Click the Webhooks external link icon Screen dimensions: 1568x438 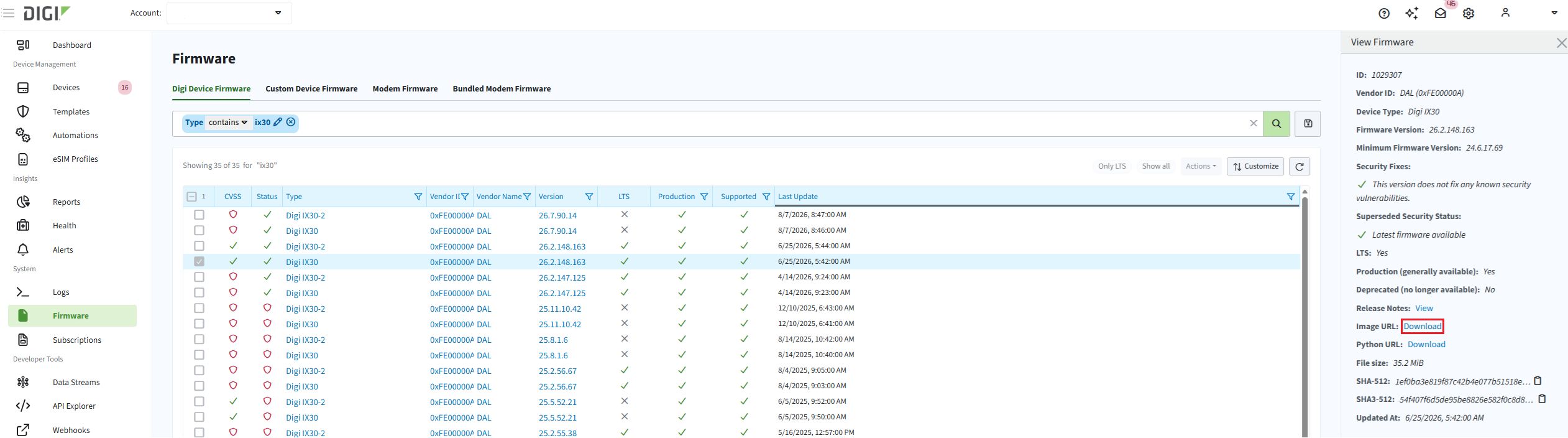click(23, 430)
